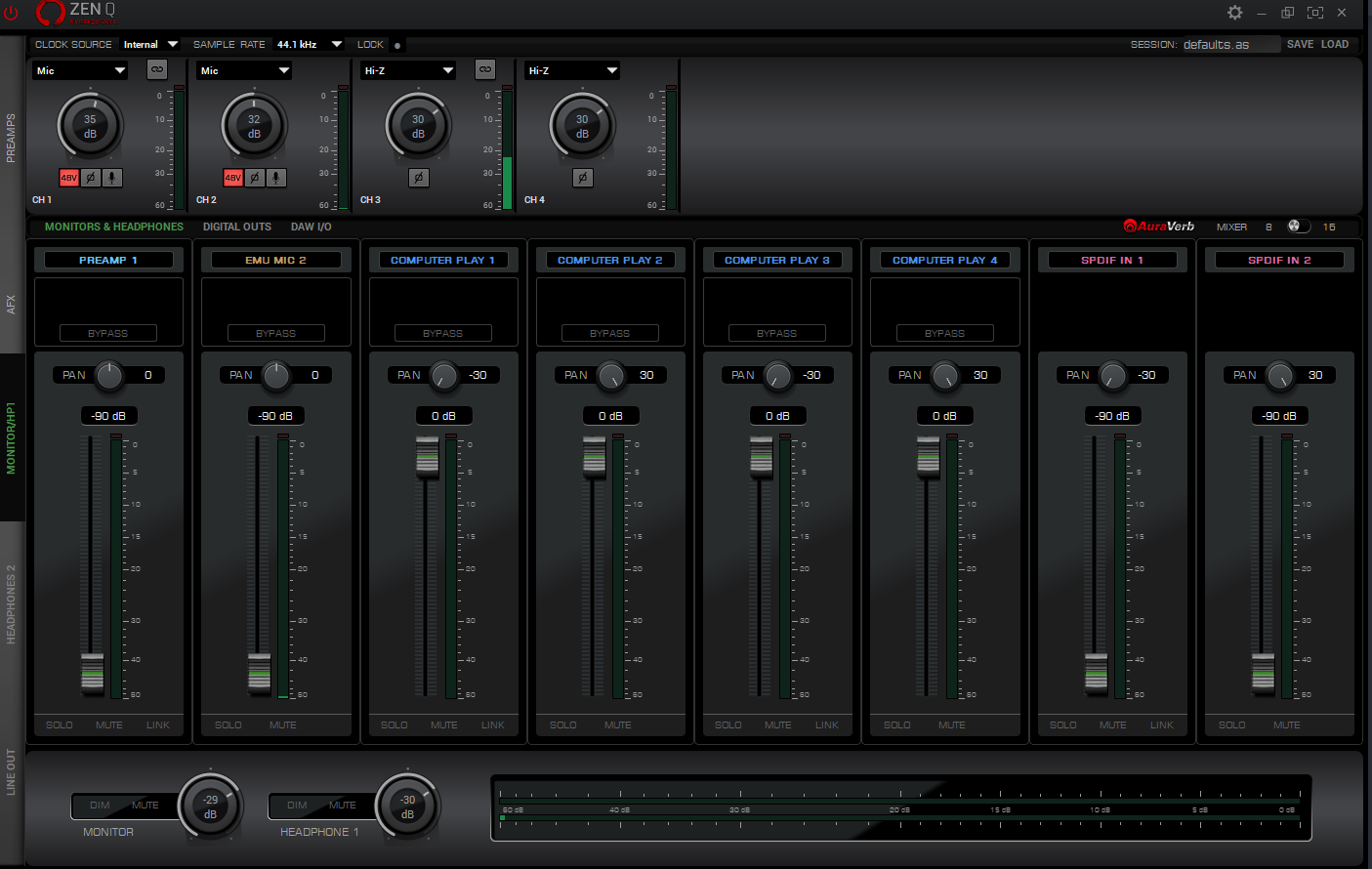Click the PREAMP 1 pan value field

pos(148,375)
